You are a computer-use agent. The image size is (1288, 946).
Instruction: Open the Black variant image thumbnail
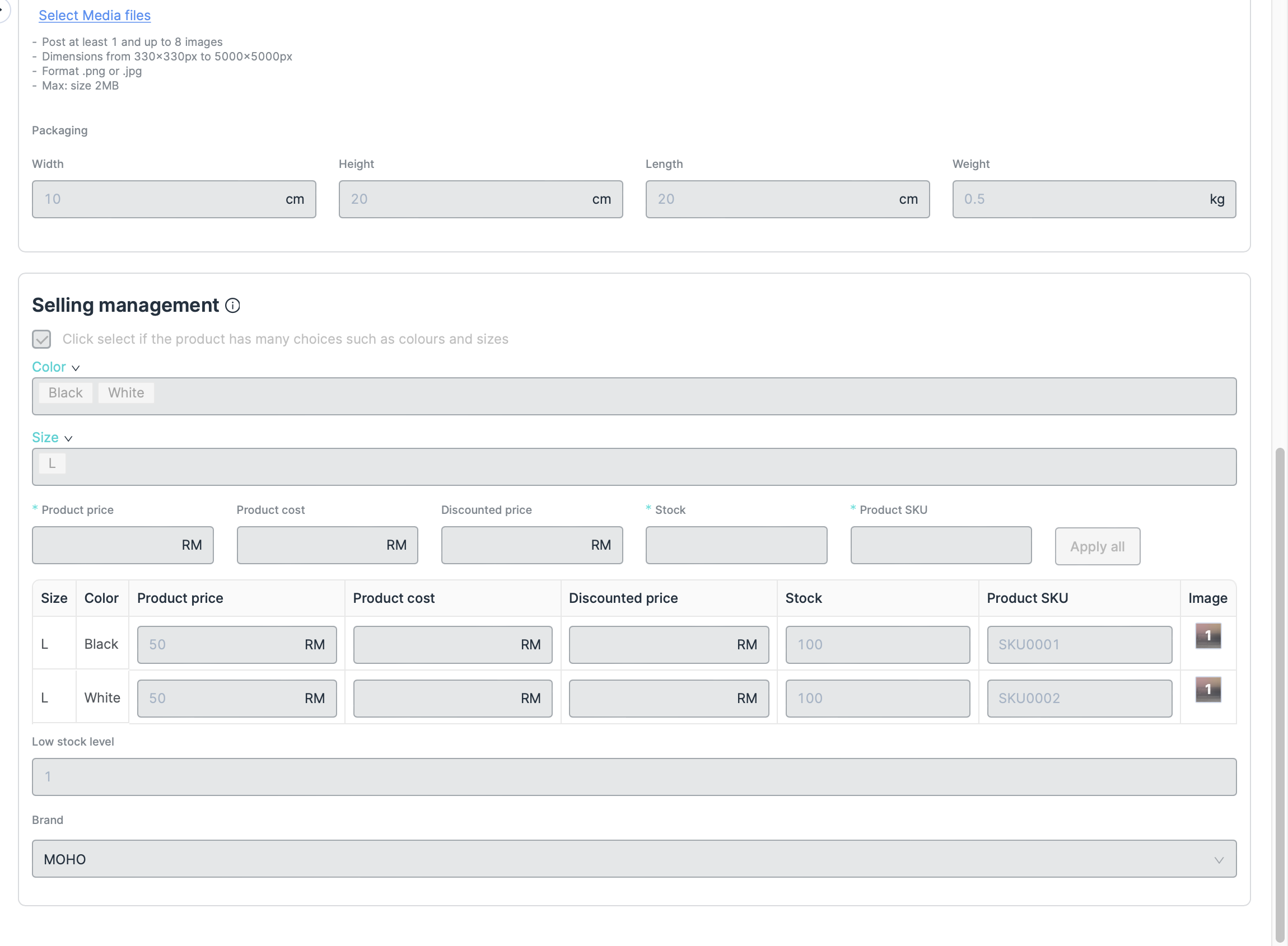(1208, 636)
